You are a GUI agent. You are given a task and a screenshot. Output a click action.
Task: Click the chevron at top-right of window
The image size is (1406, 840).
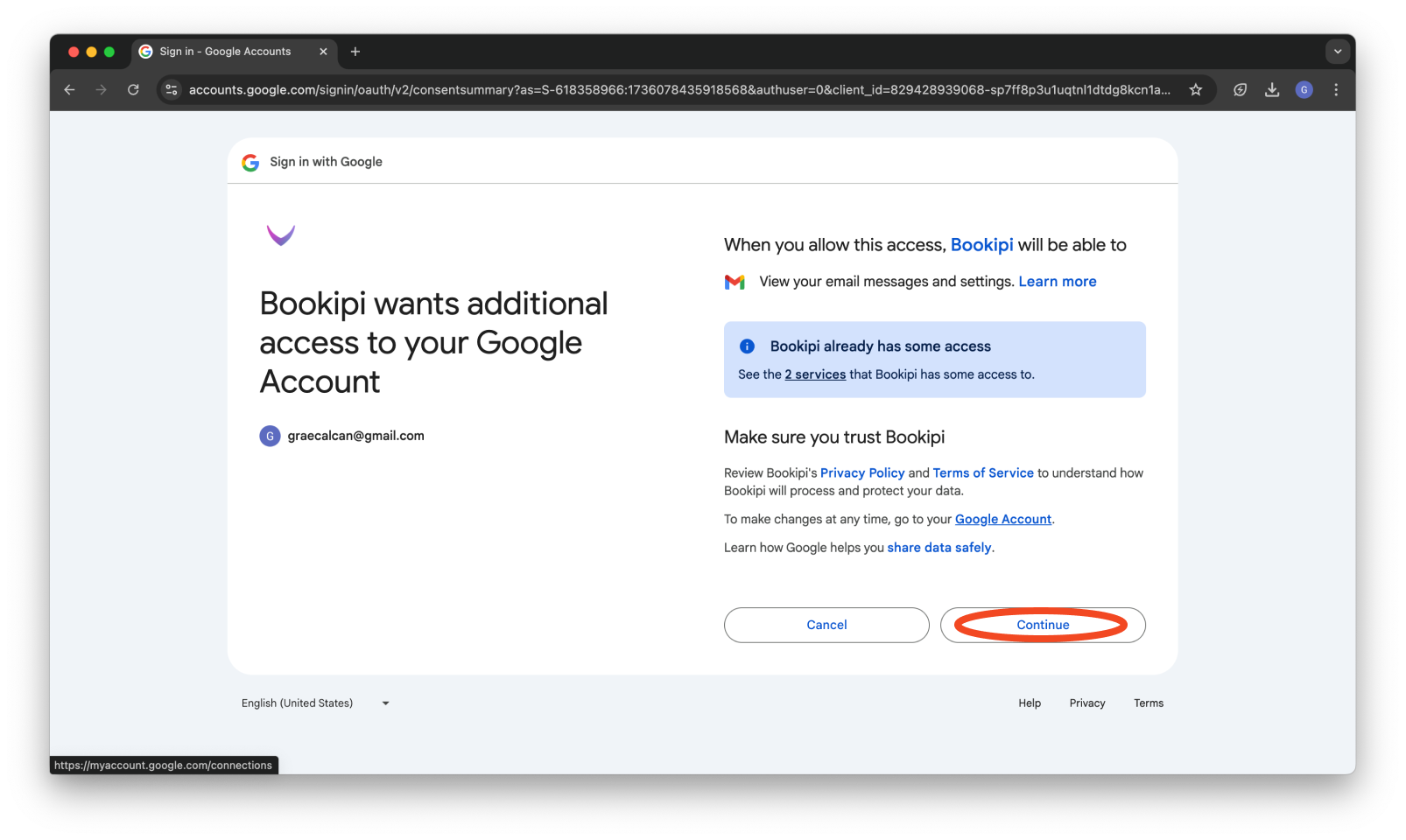(1338, 51)
